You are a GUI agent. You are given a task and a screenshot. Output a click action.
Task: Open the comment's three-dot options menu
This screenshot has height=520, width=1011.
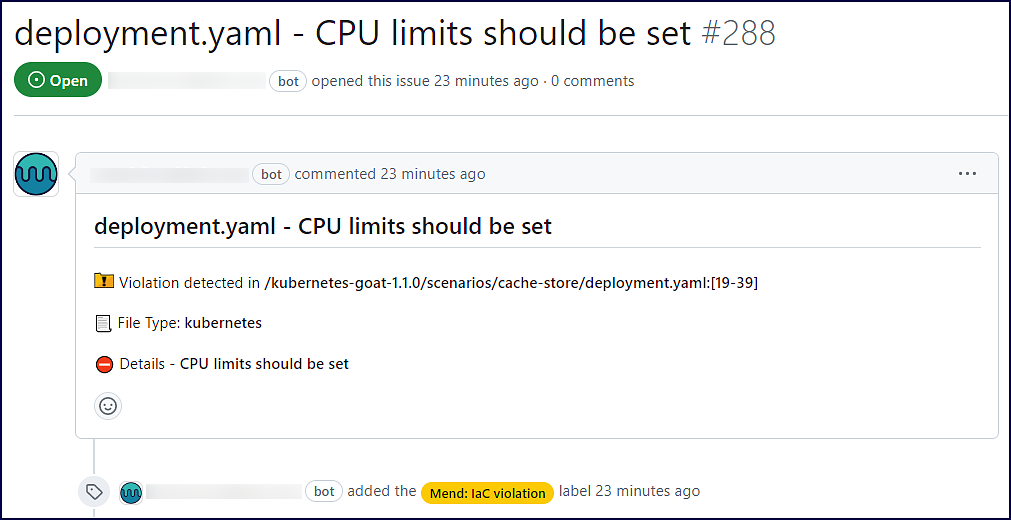967,174
